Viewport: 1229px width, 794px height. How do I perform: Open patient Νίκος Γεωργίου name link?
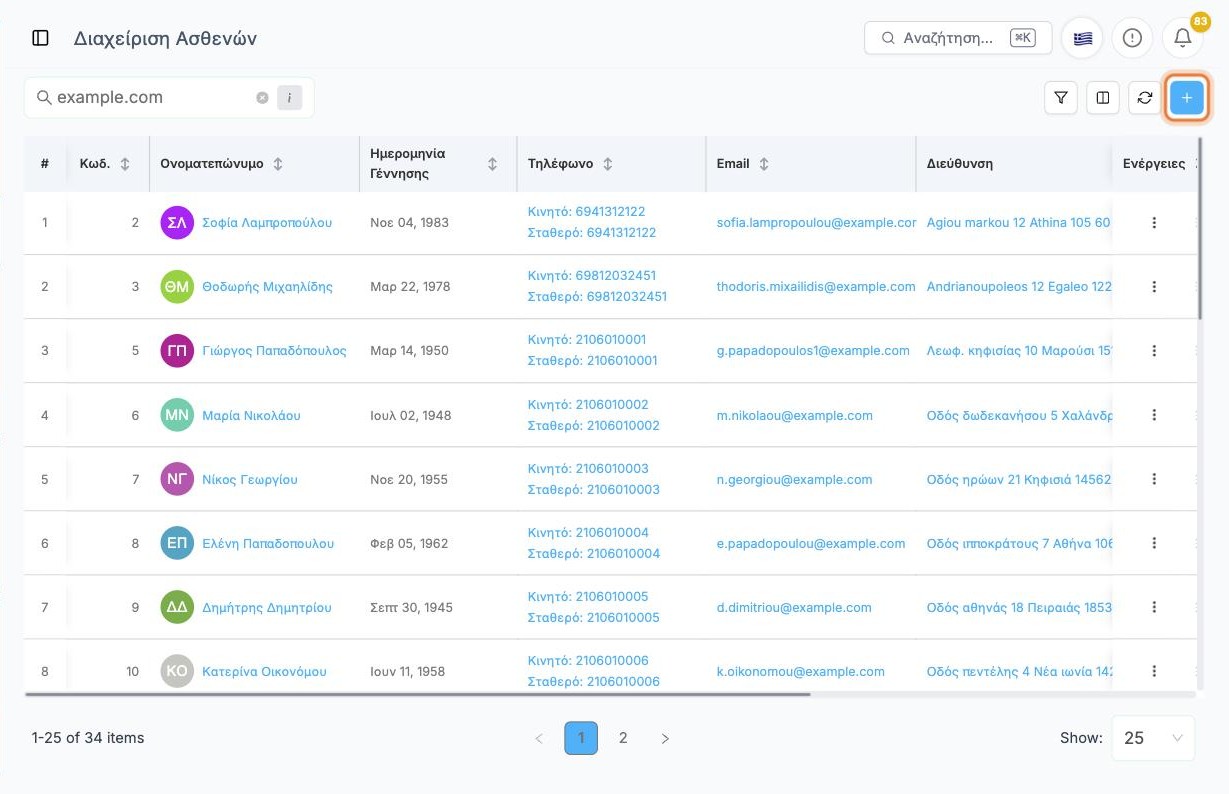point(250,479)
